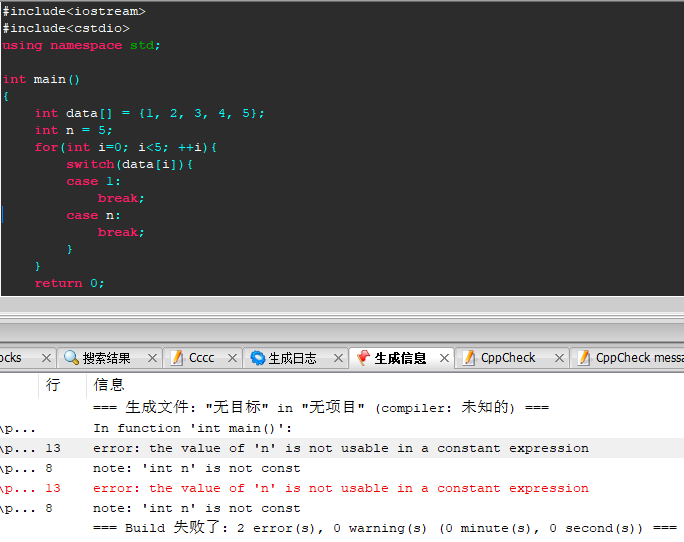Click the "using namespace std;" line

[82, 45]
